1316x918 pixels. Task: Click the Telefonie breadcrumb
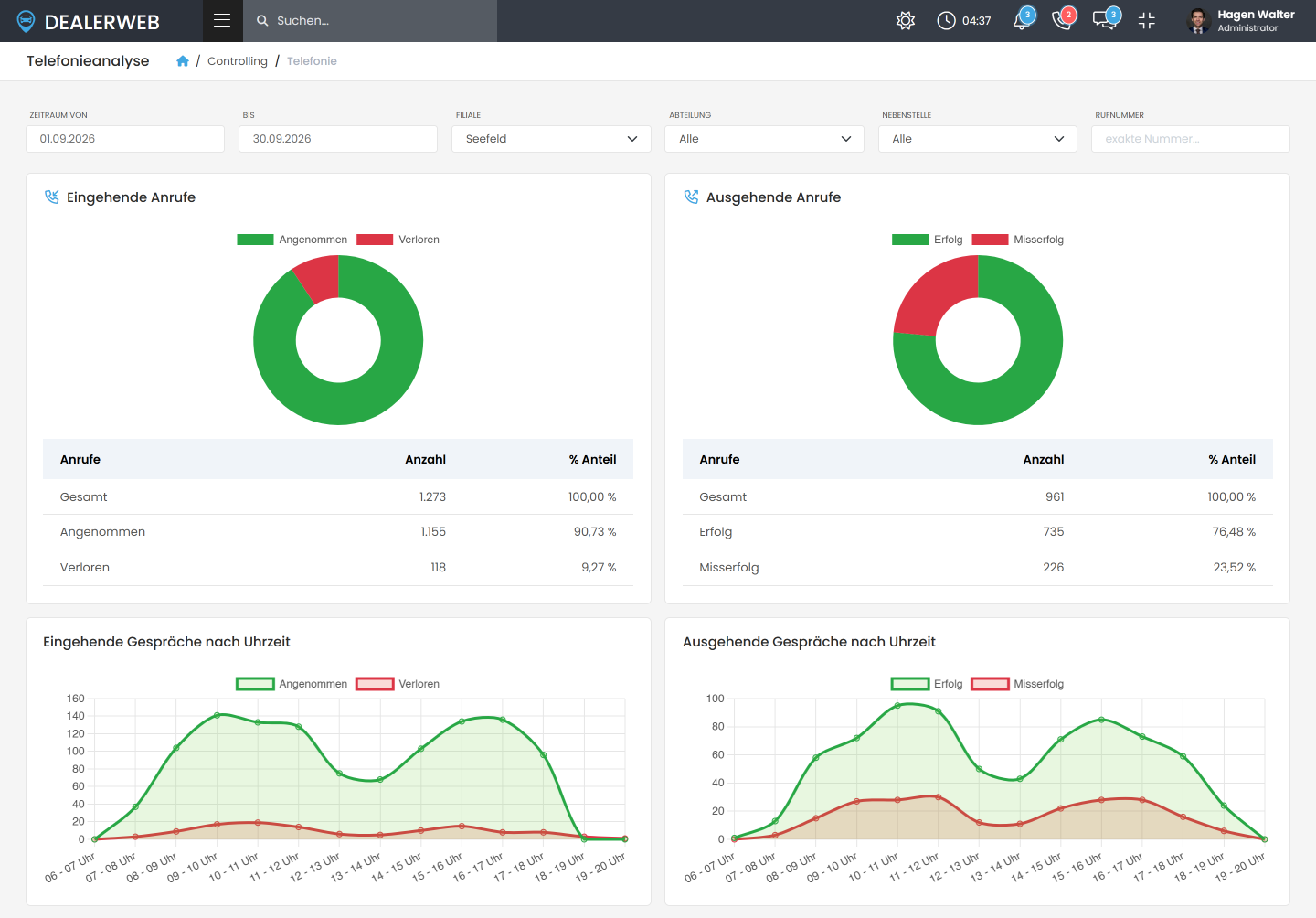pos(312,61)
